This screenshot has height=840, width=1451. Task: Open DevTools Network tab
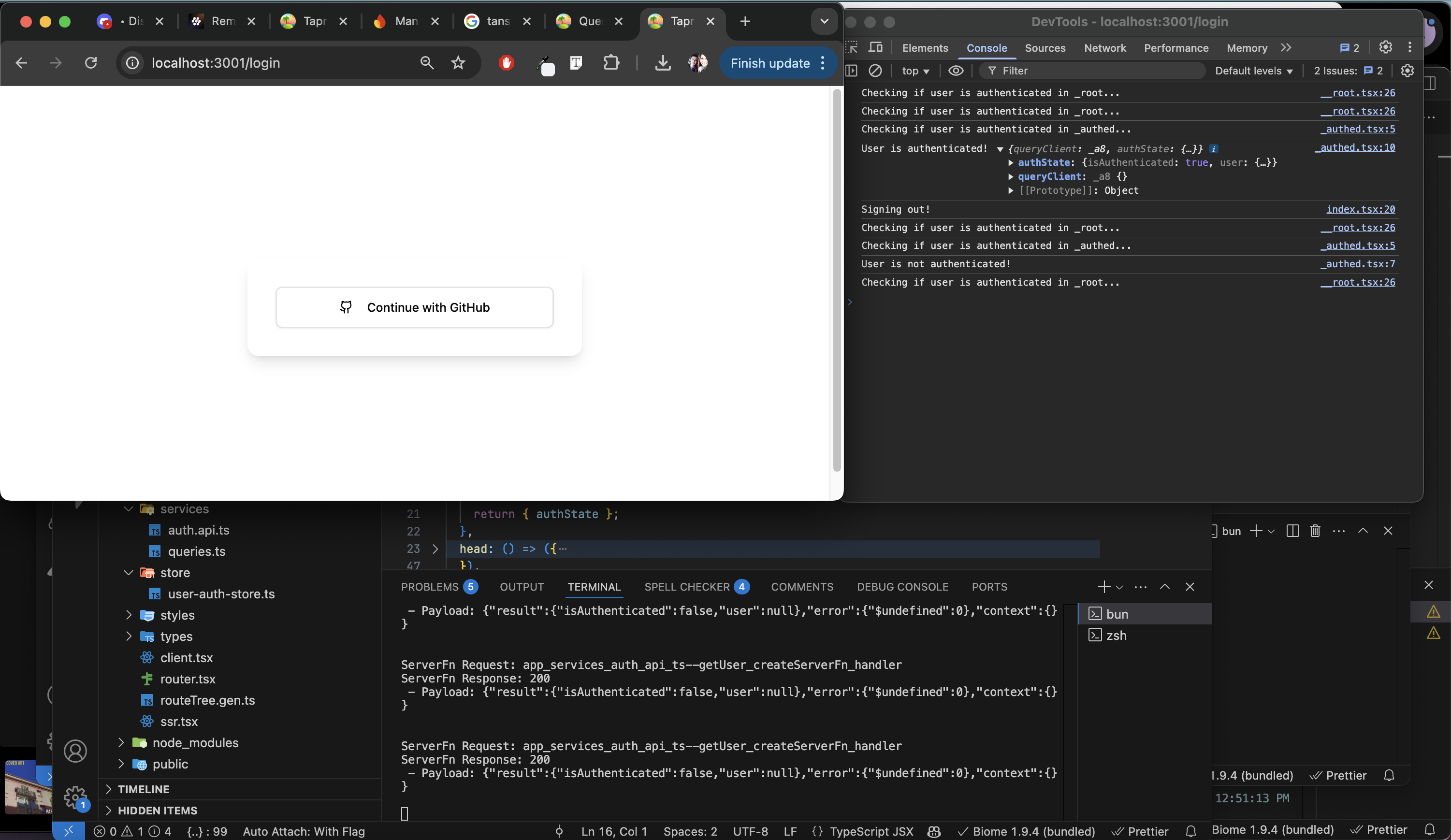pos(1104,48)
